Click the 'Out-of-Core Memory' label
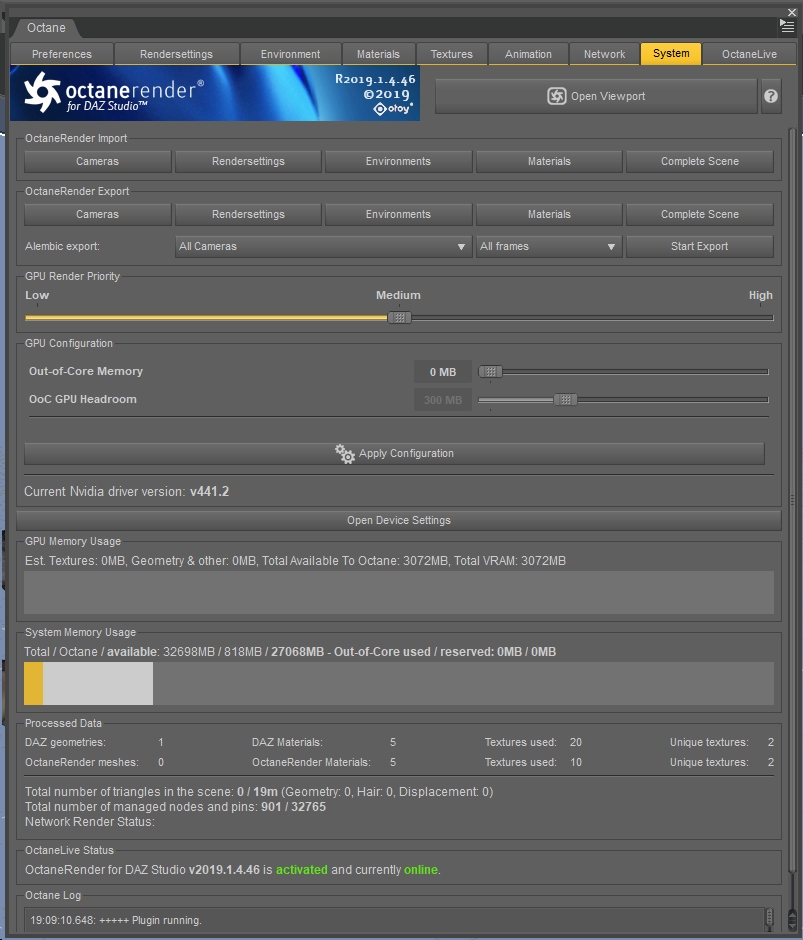The image size is (803, 940). [x=86, y=371]
